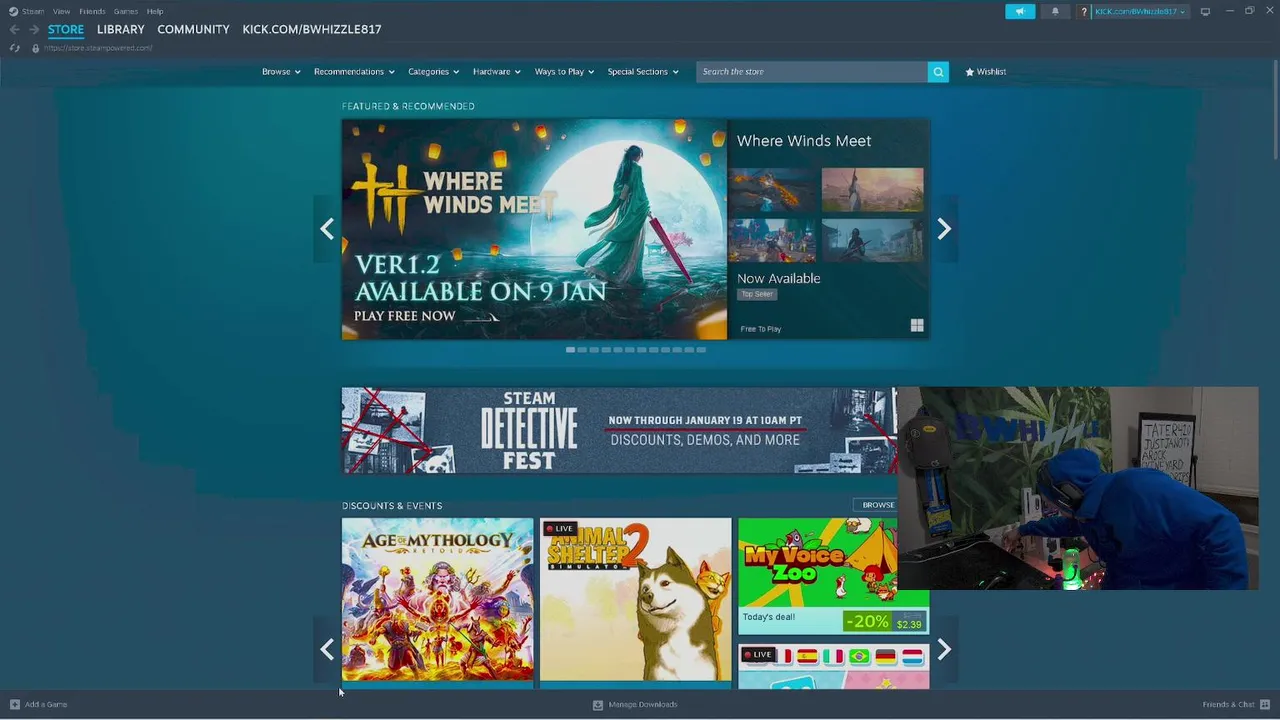Click the BROWSE button in Discounts & Events

tap(878, 505)
